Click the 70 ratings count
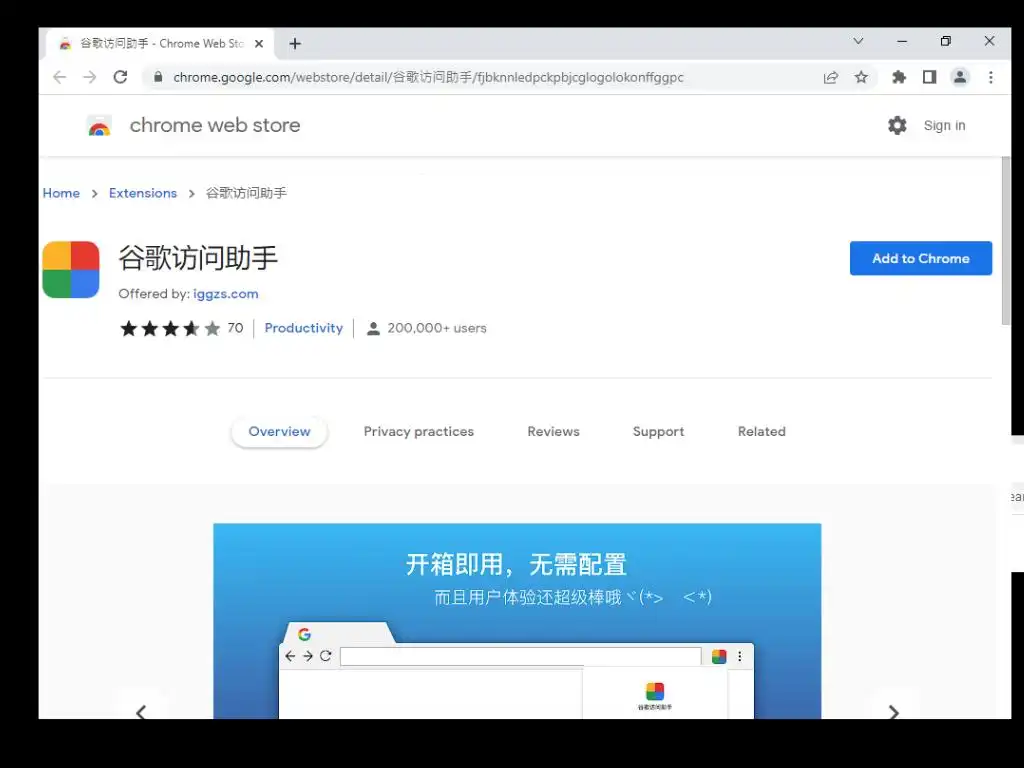 pyautogui.click(x=235, y=328)
